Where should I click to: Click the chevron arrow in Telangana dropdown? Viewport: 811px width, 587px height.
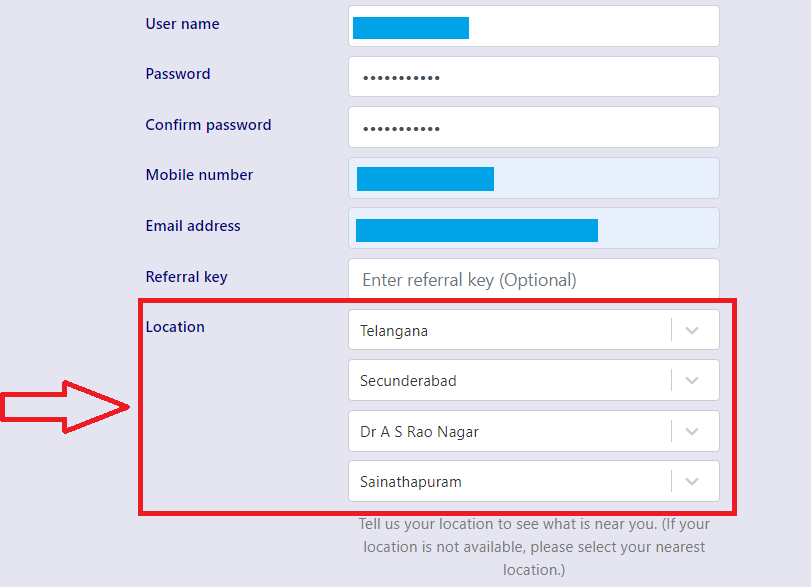click(x=692, y=330)
